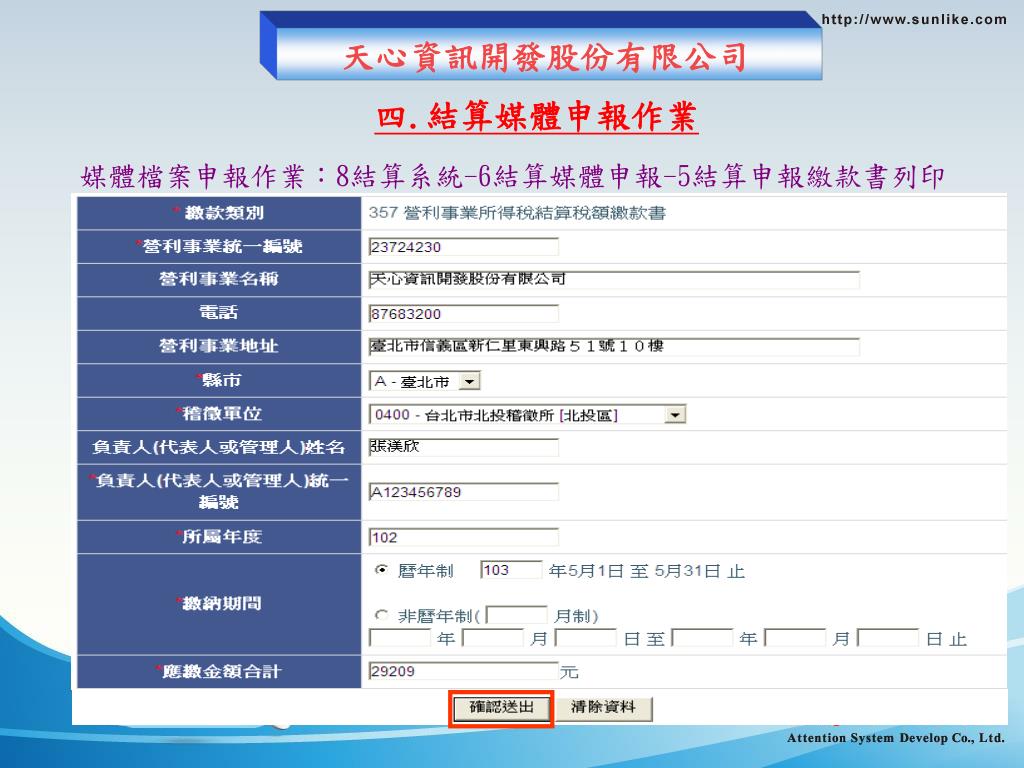Click the 營利事業名稱 input field
The height and width of the screenshot is (768, 1024).
click(614, 280)
